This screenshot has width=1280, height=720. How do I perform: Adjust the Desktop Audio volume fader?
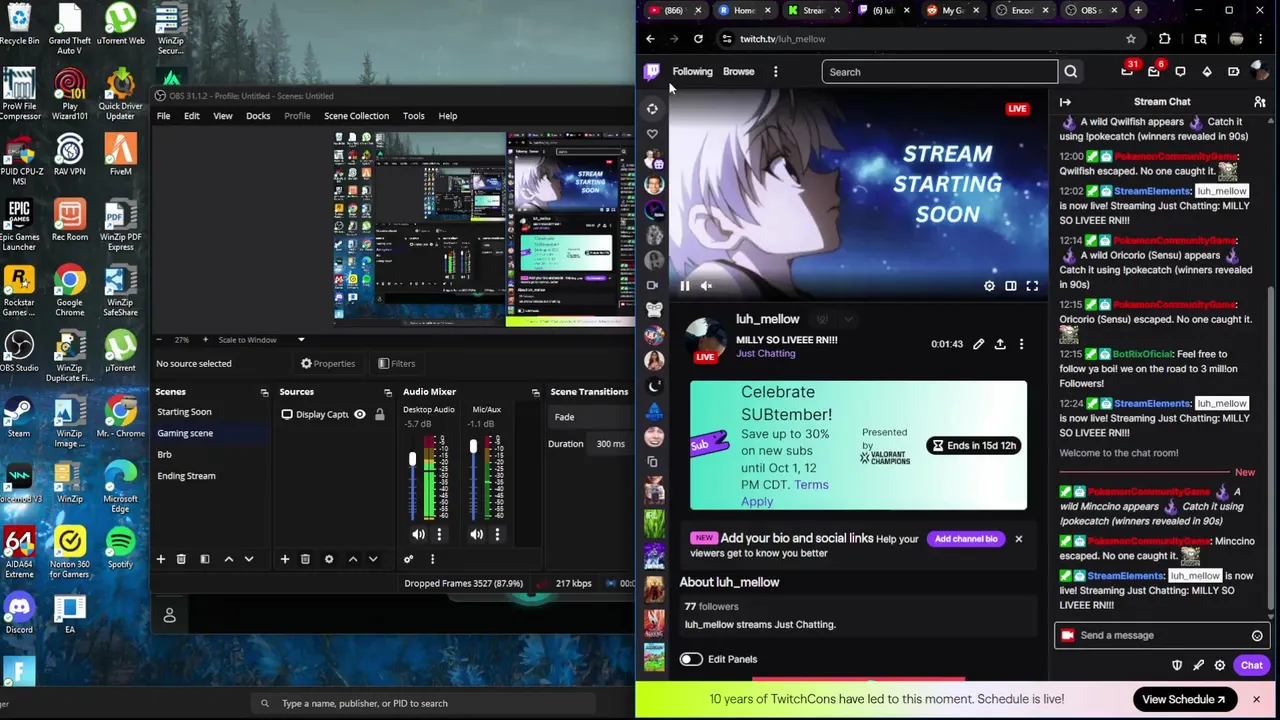[x=411, y=460]
